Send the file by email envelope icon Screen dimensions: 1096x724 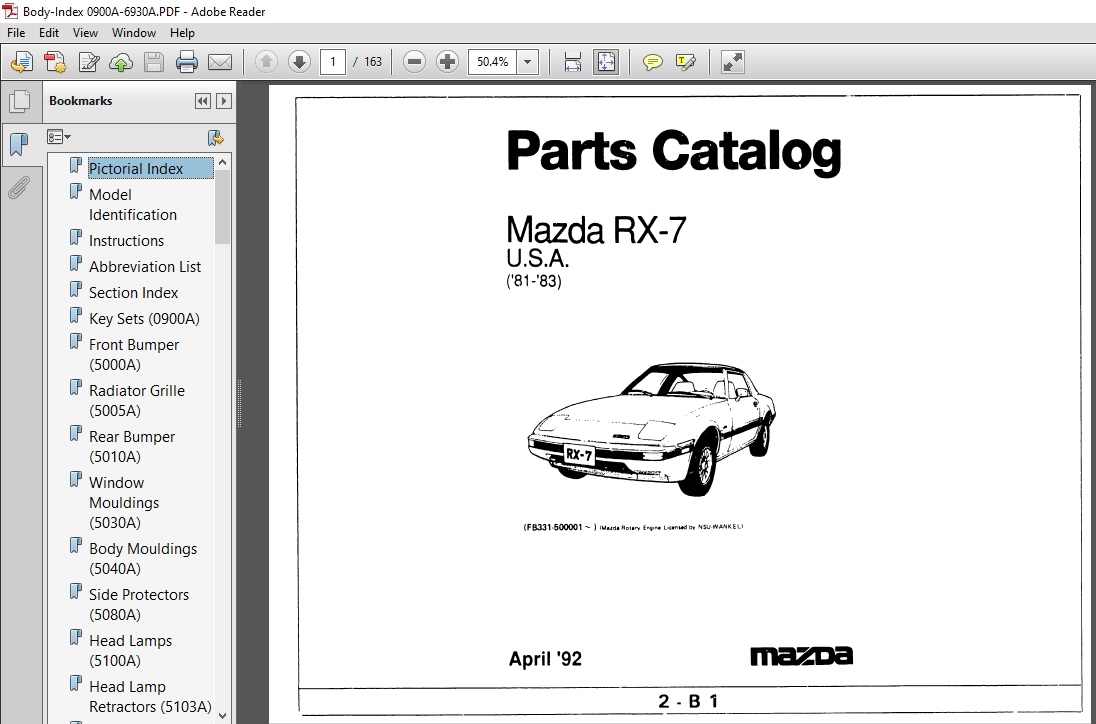(x=219, y=62)
